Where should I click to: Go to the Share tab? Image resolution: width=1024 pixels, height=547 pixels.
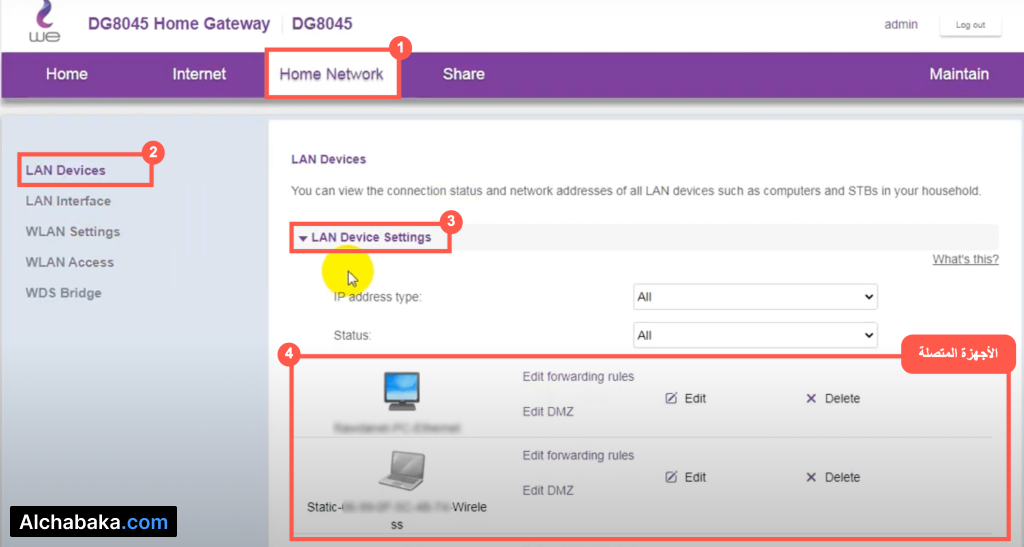point(463,74)
